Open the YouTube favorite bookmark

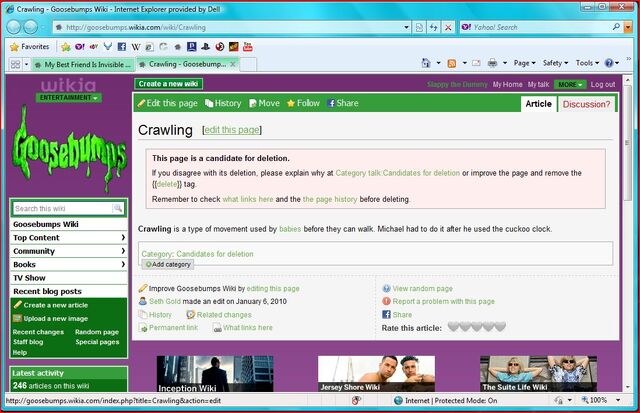pyautogui.click(x=247, y=47)
